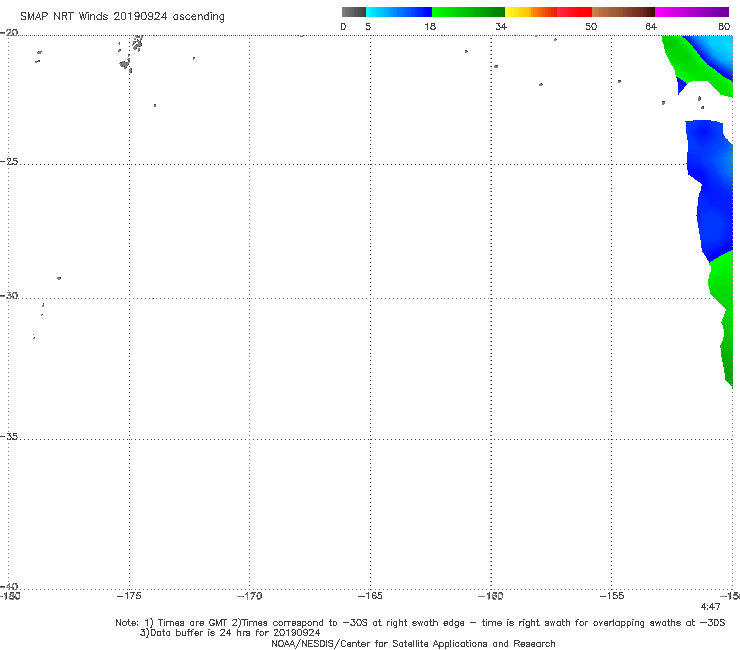
Task: Click the yellow-orange segment after 34 on color bar
Action: pyautogui.click(x=530, y=12)
